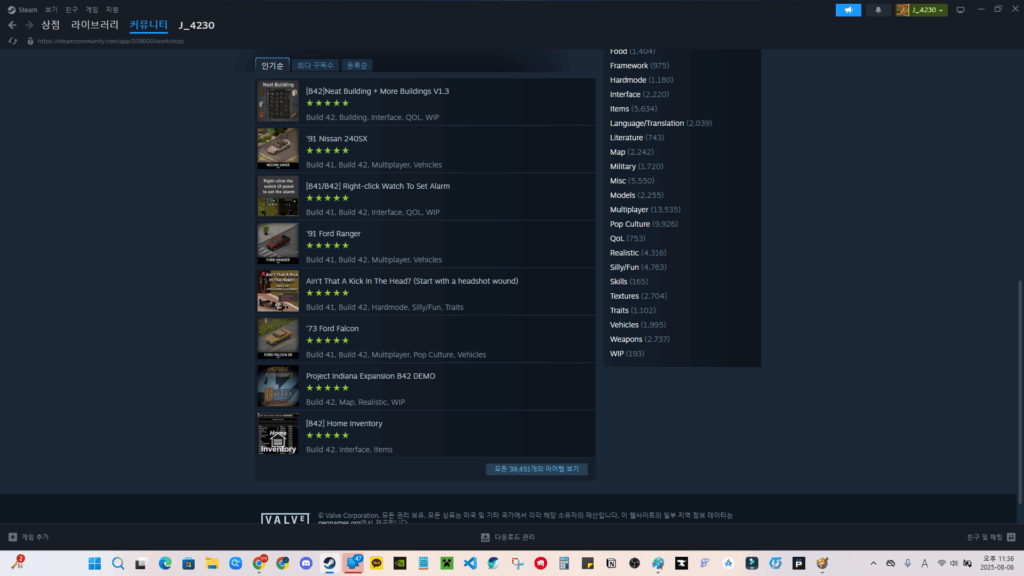
Task: Open the 친구 menu
Action: (71, 10)
